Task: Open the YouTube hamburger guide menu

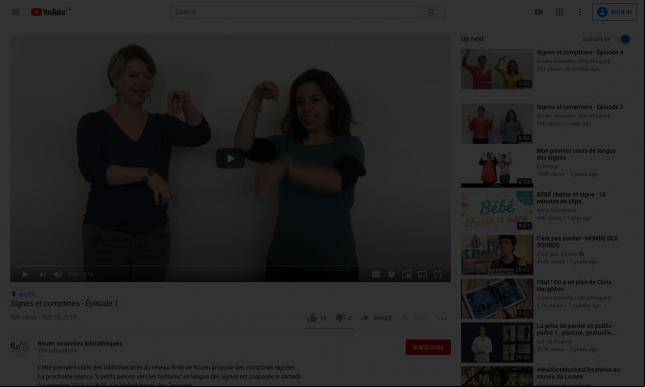Action: click(15, 12)
